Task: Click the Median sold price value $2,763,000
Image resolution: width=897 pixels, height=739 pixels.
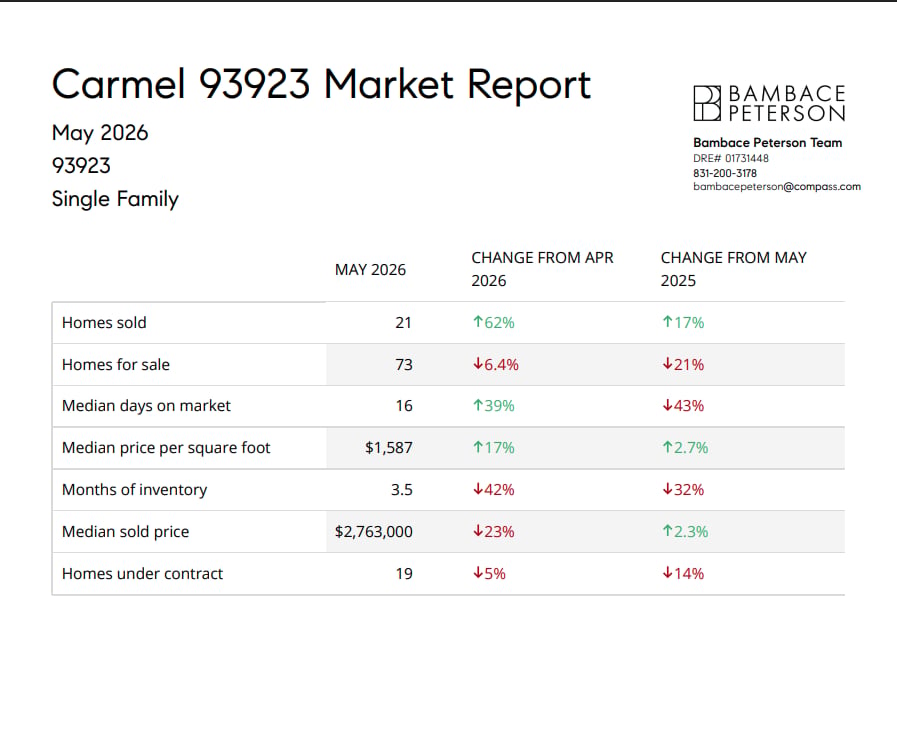Action: [374, 531]
